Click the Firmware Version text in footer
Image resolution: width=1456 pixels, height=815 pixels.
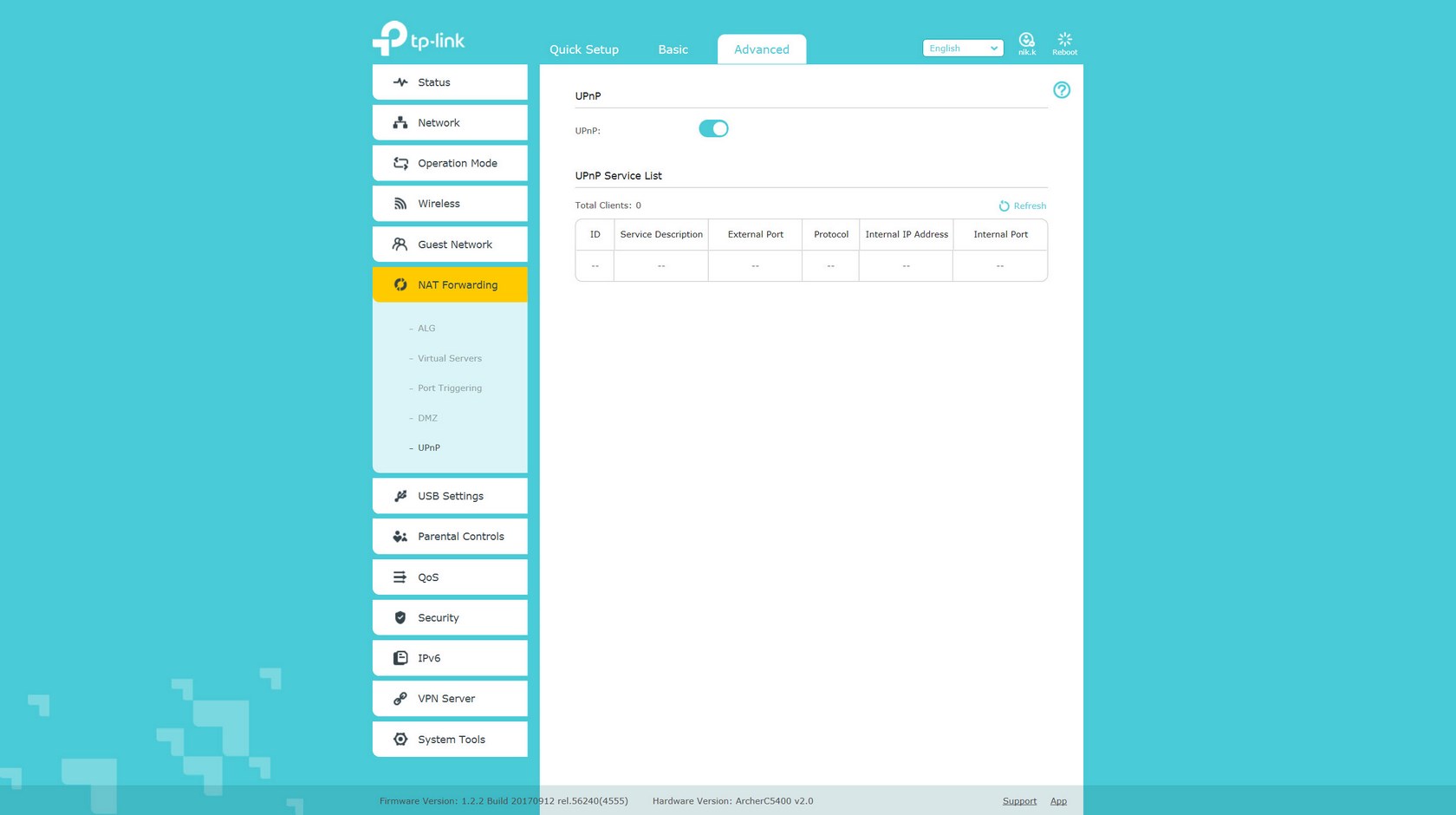(x=504, y=801)
